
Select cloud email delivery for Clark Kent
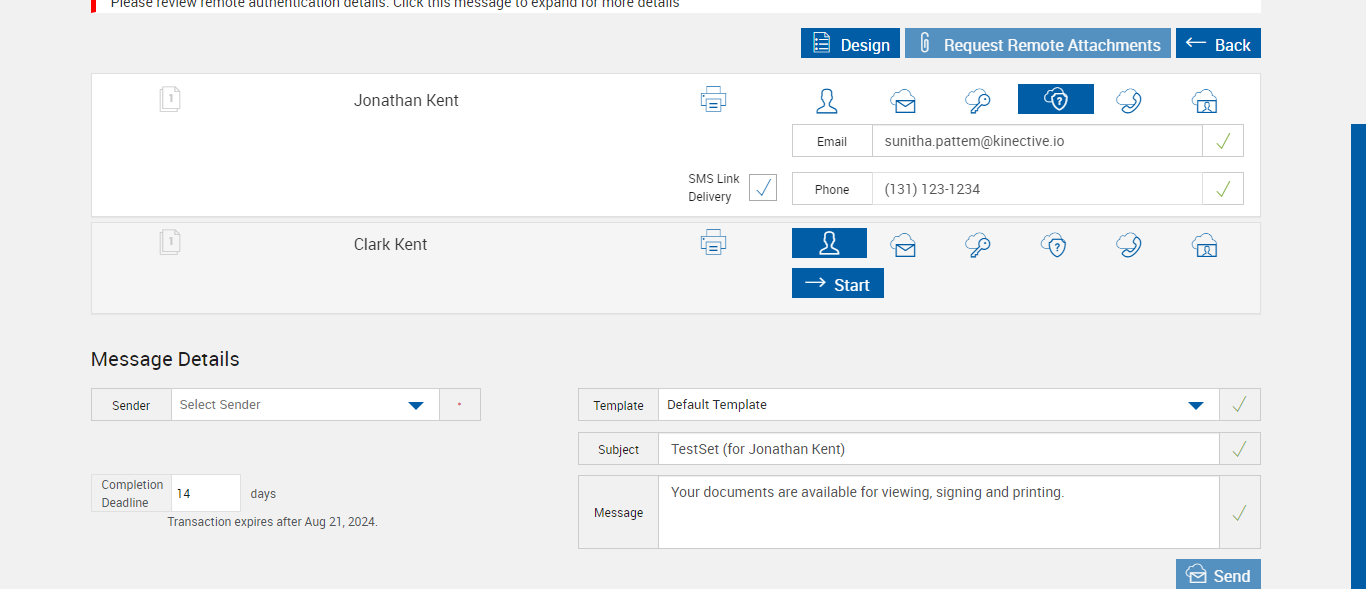(x=903, y=244)
